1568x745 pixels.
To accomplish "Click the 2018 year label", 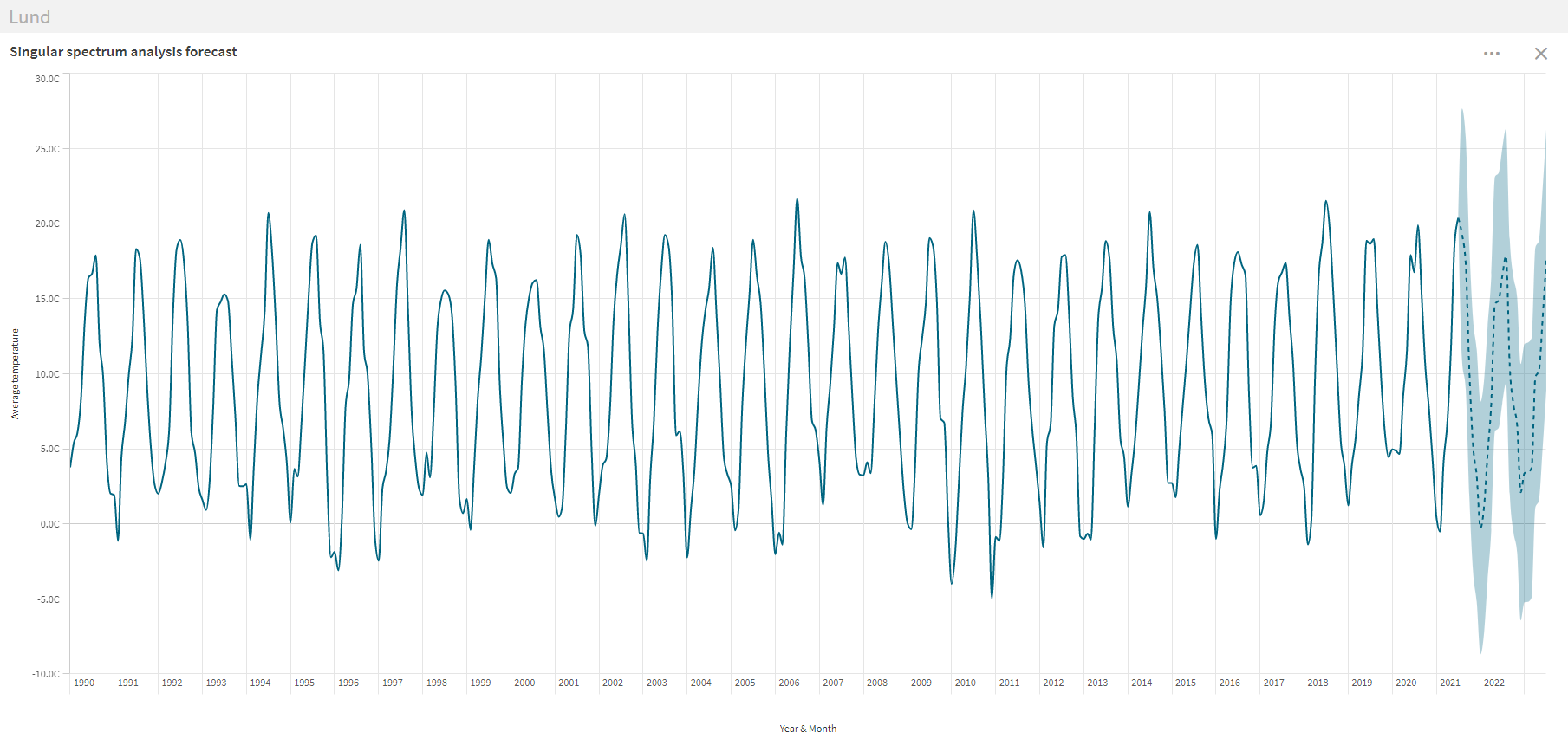I will [x=1318, y=683].
